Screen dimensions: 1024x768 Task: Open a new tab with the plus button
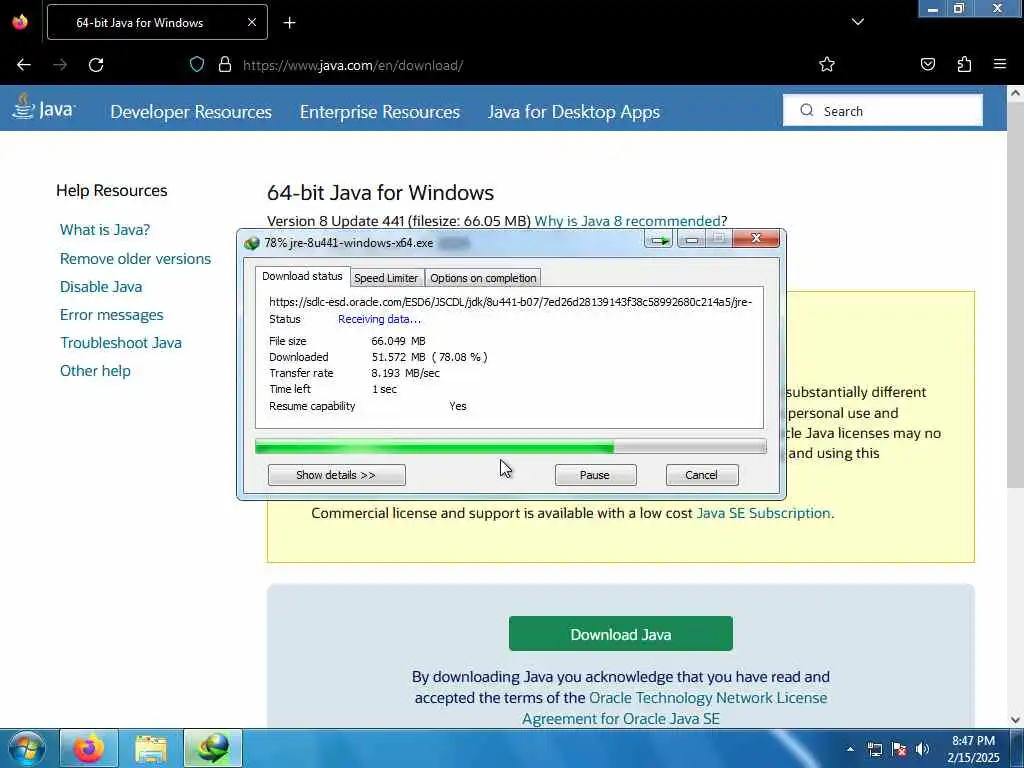pyautogui.click(x=289, y=23)
